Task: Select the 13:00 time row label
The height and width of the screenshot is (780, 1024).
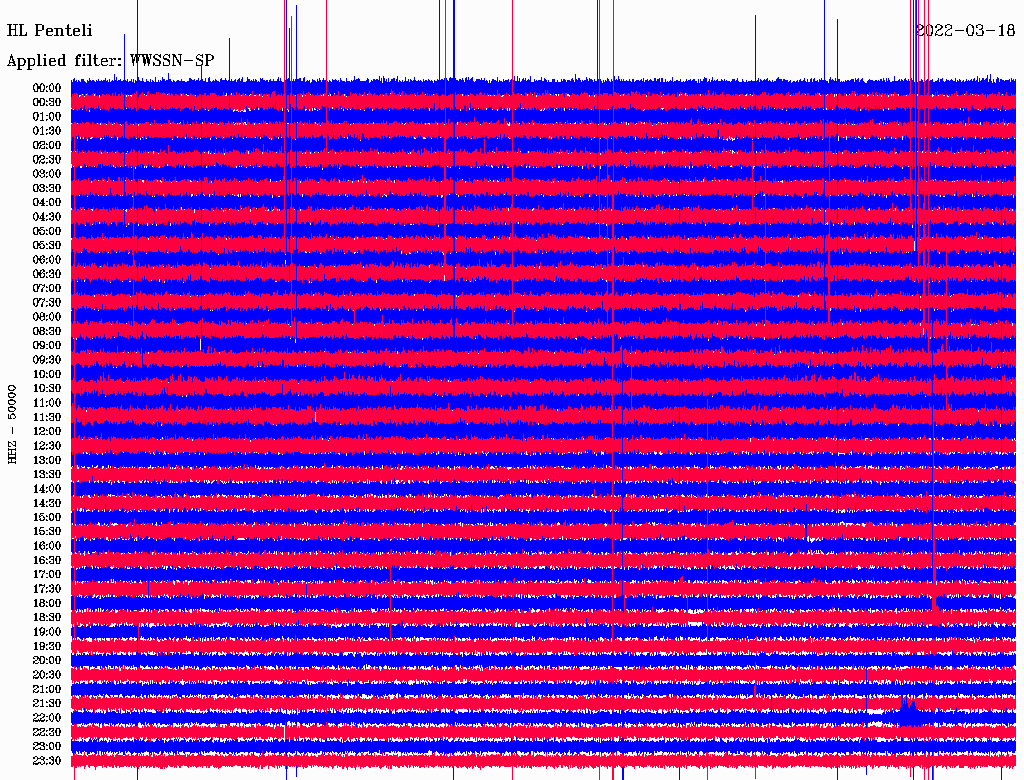Action: [47, 461]
